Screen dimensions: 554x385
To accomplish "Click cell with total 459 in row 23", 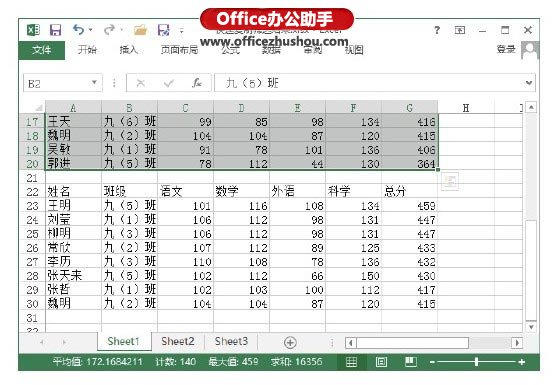I will coord(409,206).
